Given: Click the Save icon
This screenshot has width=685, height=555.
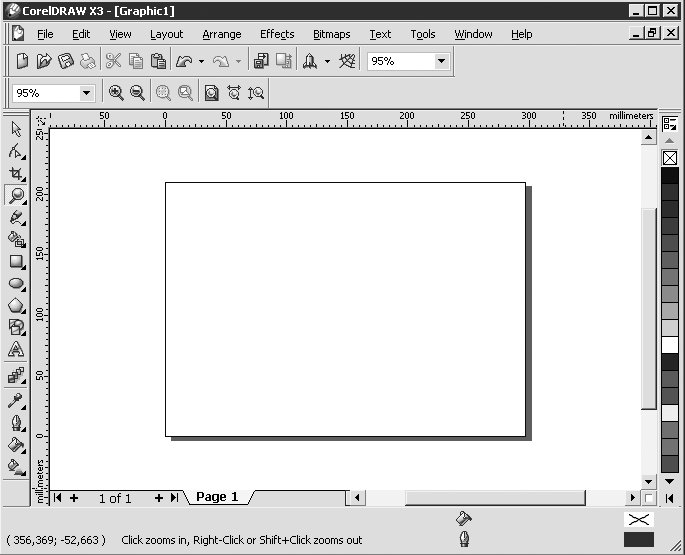Looking at the screenshot, I should pos(66,61).
